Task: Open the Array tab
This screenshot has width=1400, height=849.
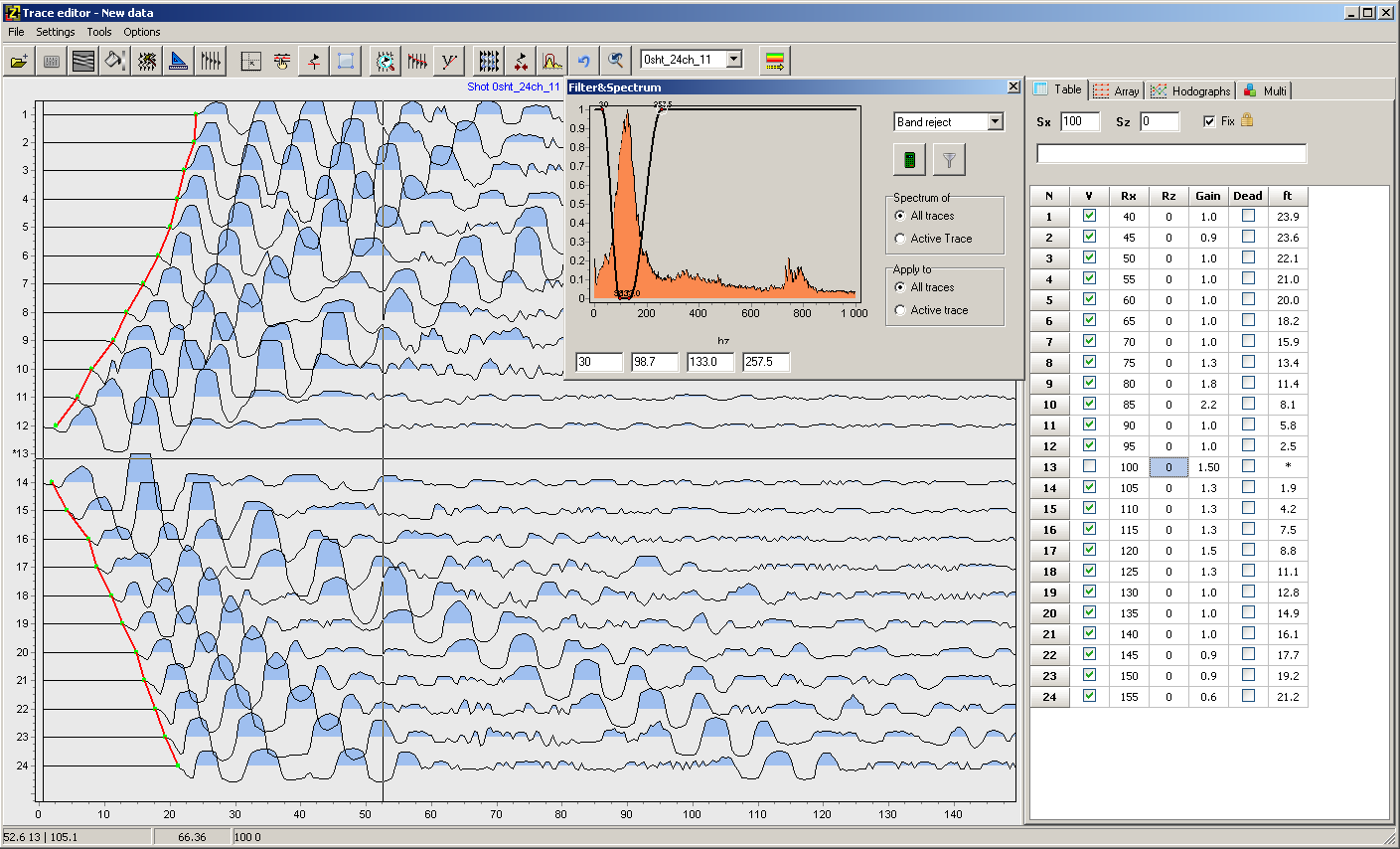Action: click(x=1116, y=90)
